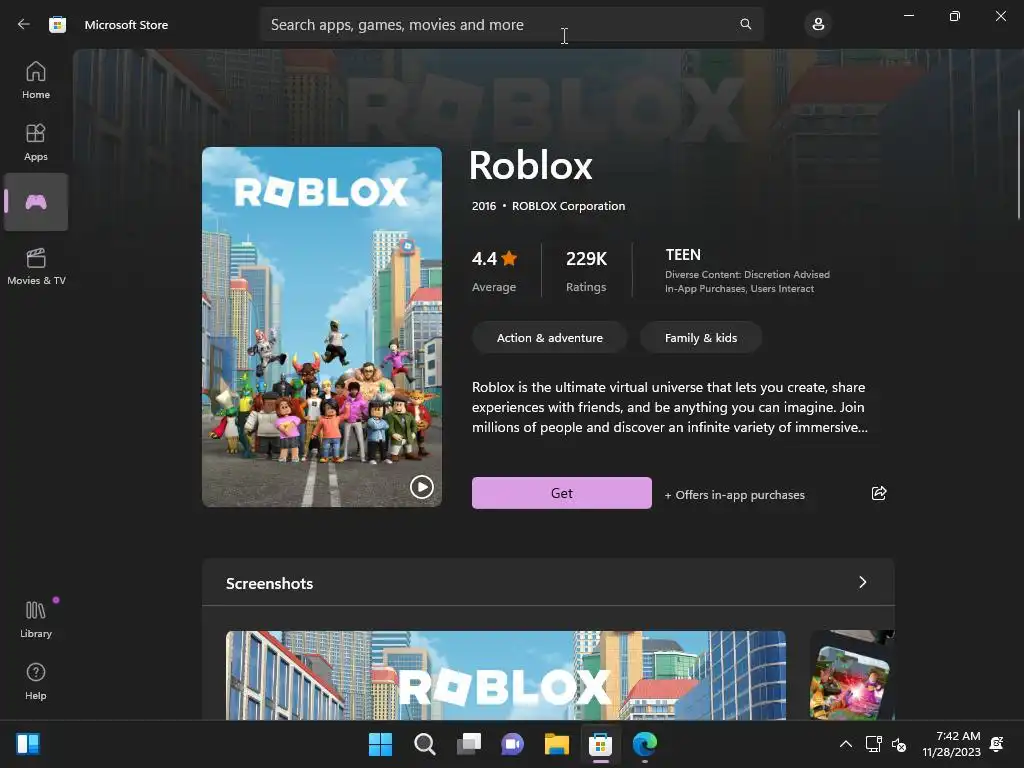
Task: Open the Windows Start menu
Action: click(380, 744)
